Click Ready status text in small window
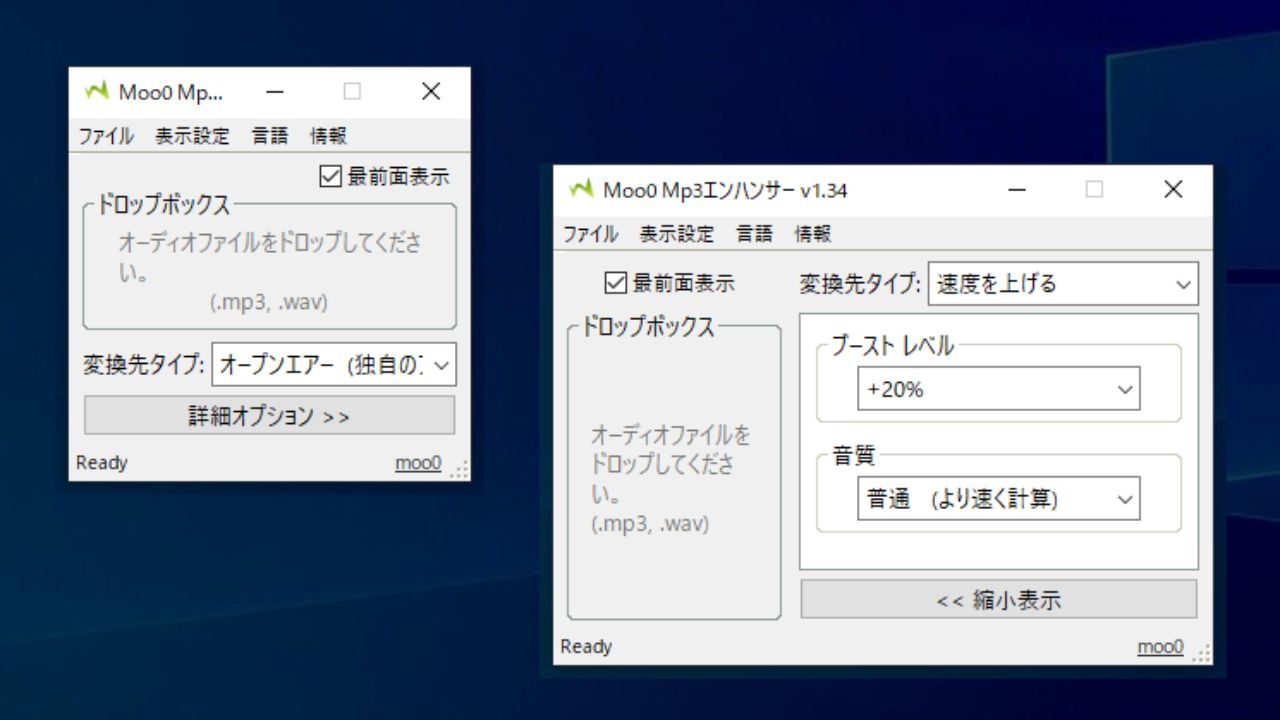Screen dimensions: 1280x720 click(102, 463)
